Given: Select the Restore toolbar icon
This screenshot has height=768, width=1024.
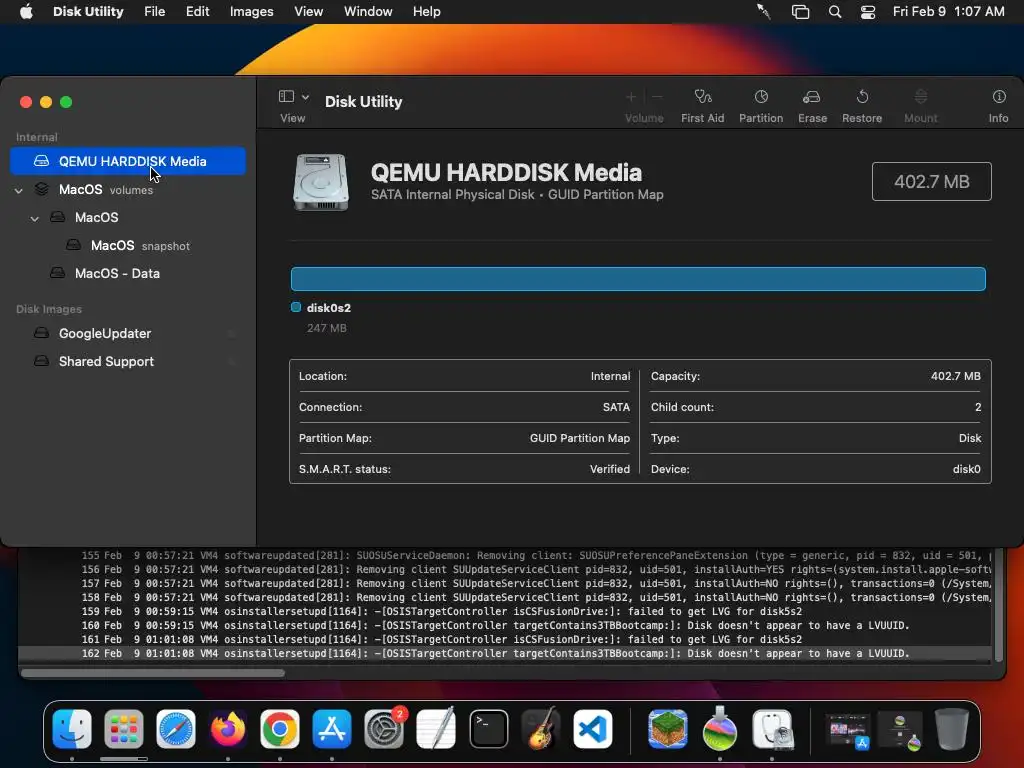Looking at the screenshot, I should (x=862, y=97).
